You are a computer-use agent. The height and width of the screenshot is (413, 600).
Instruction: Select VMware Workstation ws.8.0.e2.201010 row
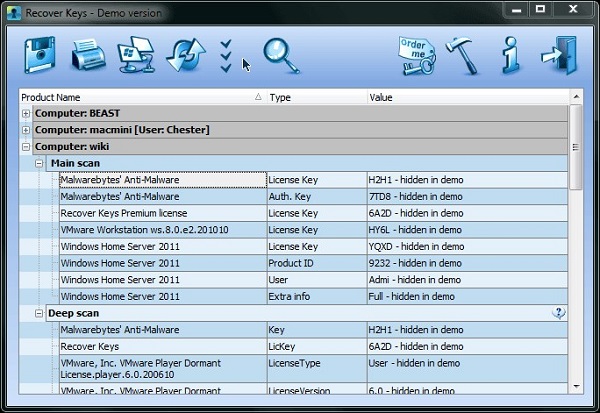pos(313,230)
